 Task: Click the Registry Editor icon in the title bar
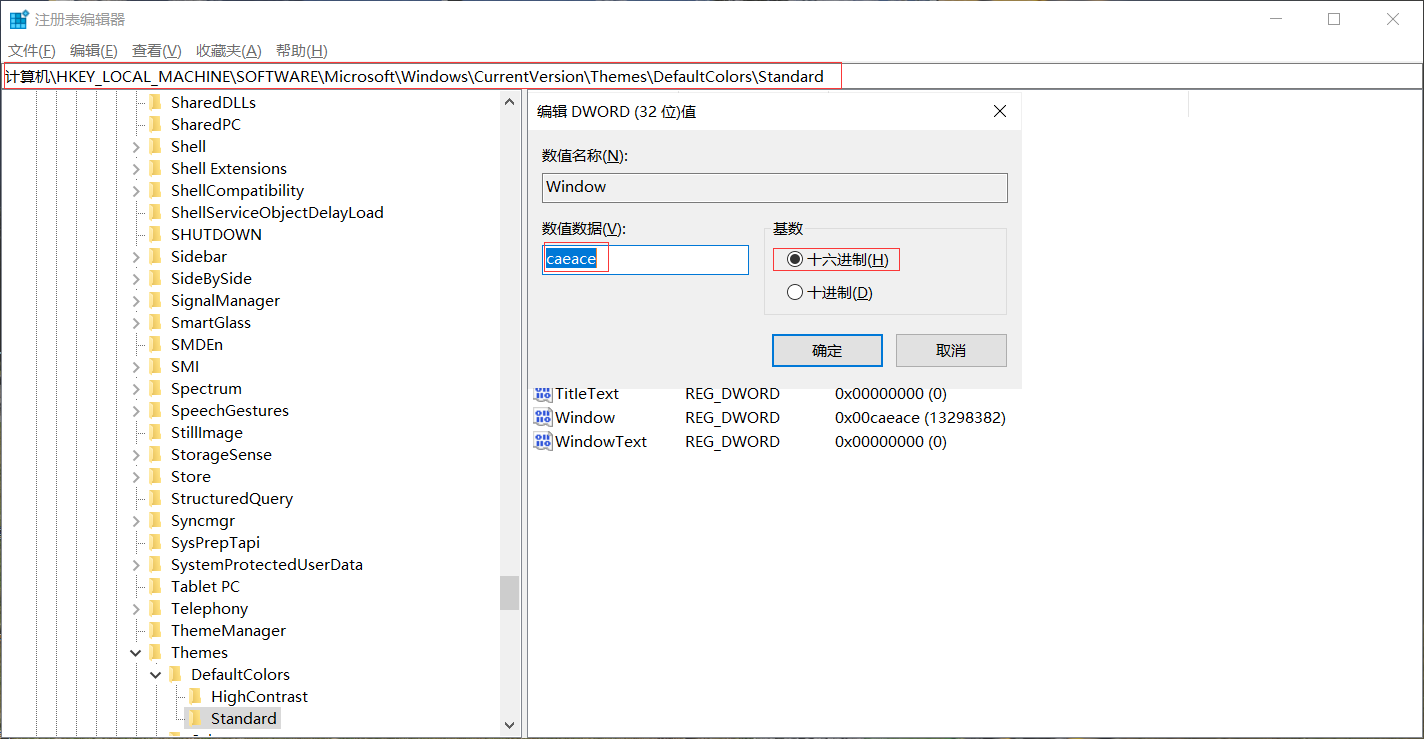18,18
